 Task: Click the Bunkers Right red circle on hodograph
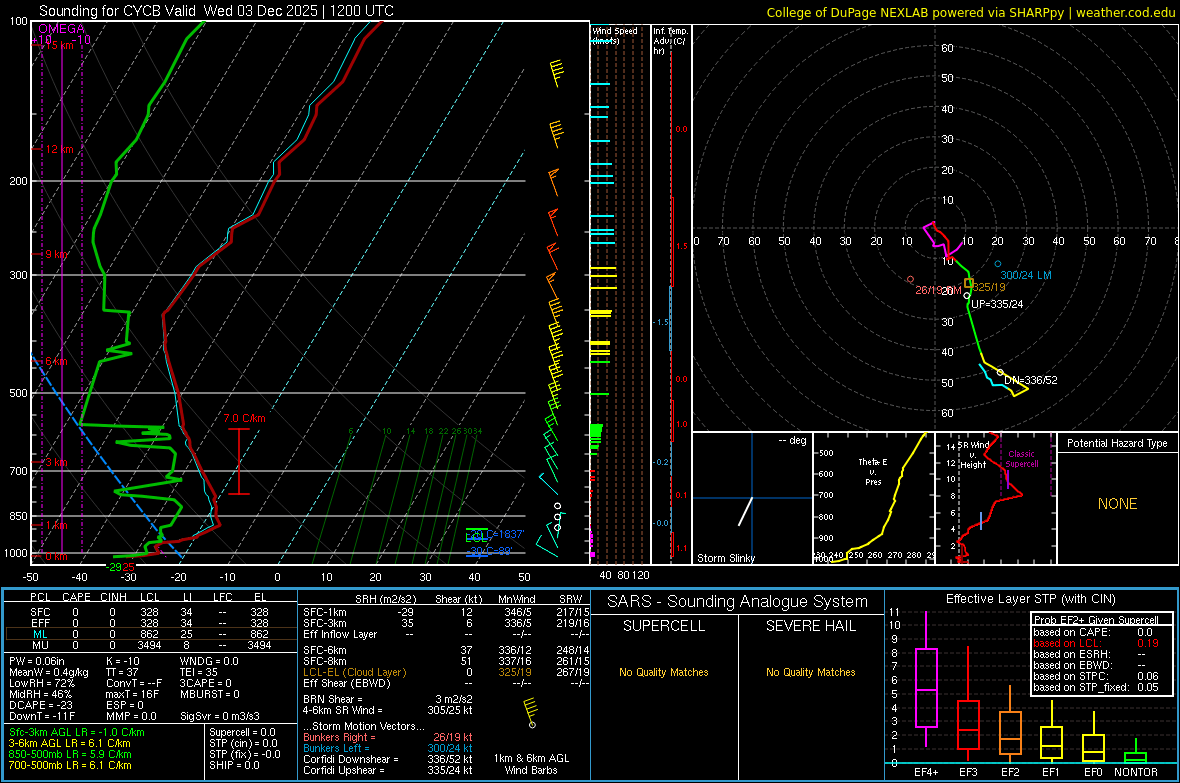(x=911, y=279)
